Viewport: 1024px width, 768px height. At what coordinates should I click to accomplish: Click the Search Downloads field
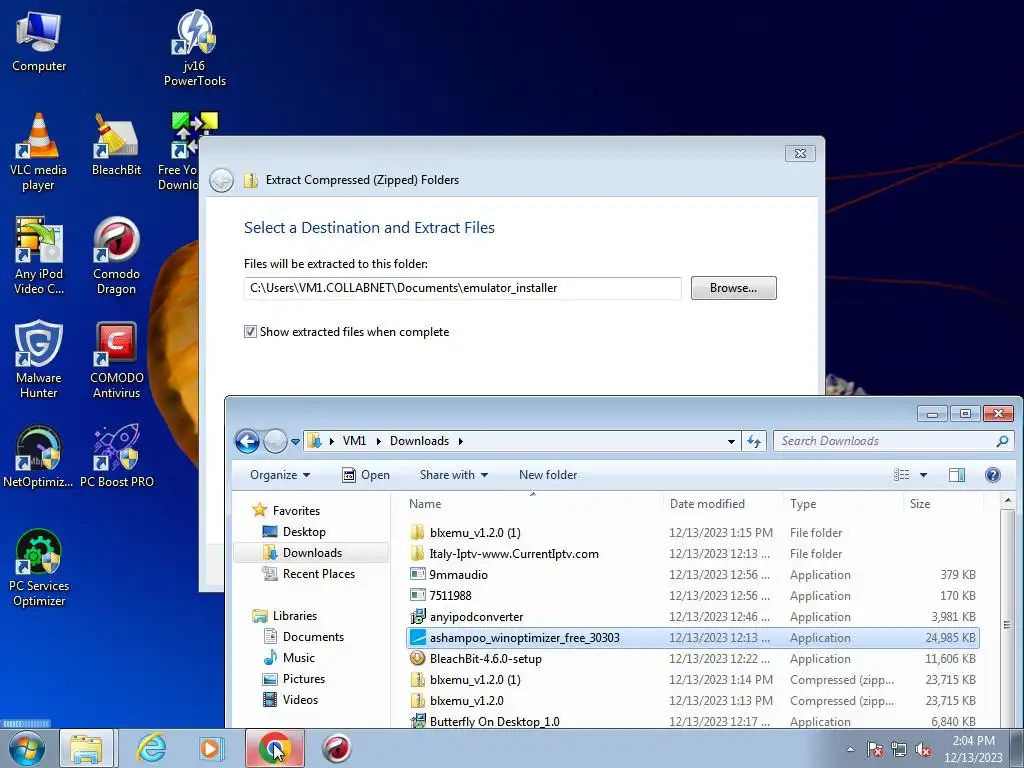884,441
